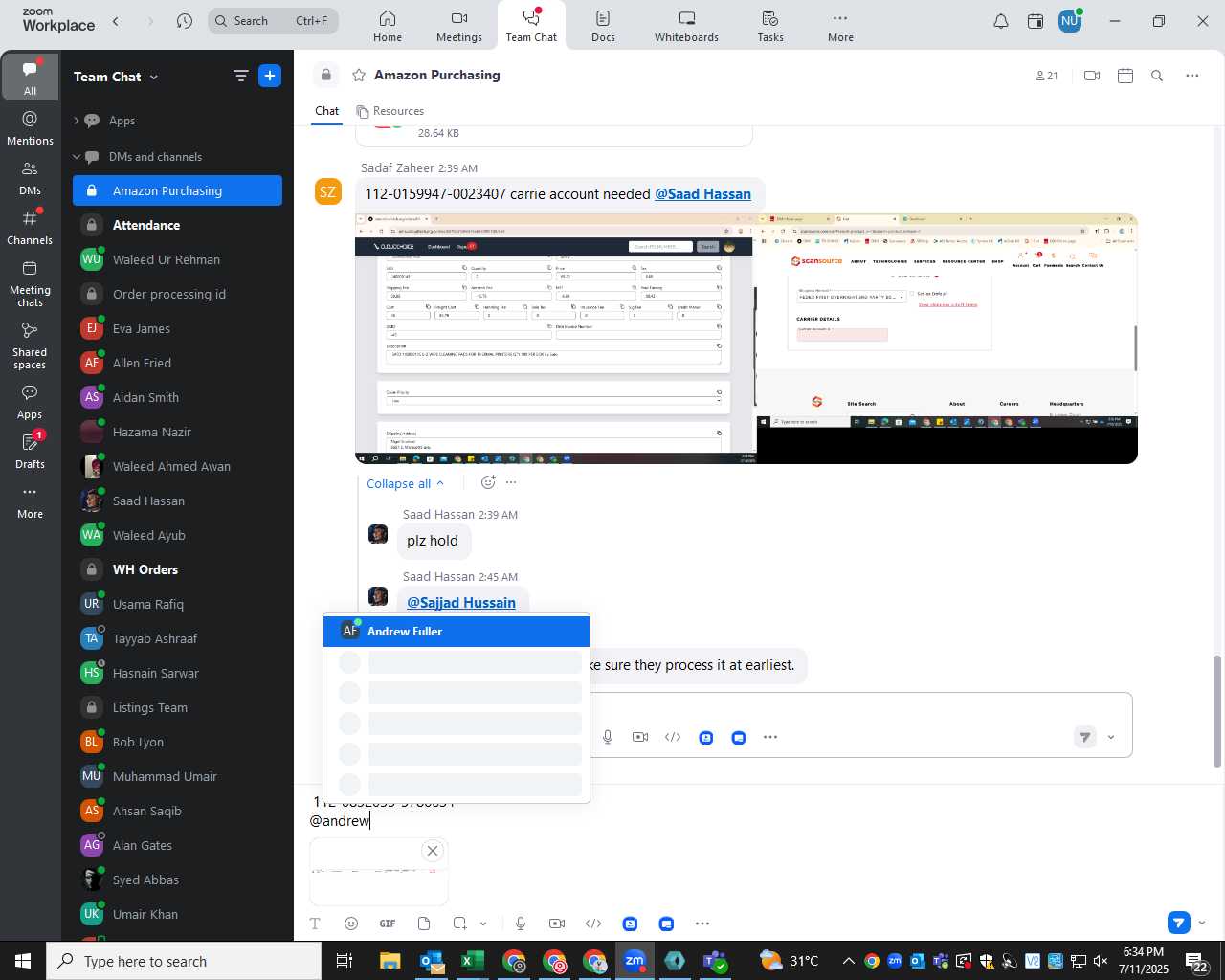Image resolution: width=1225 pixels, height=980 pixels.
Task: Open the notifications bell
Action: pyautogui.click(x=1001, y=21)
